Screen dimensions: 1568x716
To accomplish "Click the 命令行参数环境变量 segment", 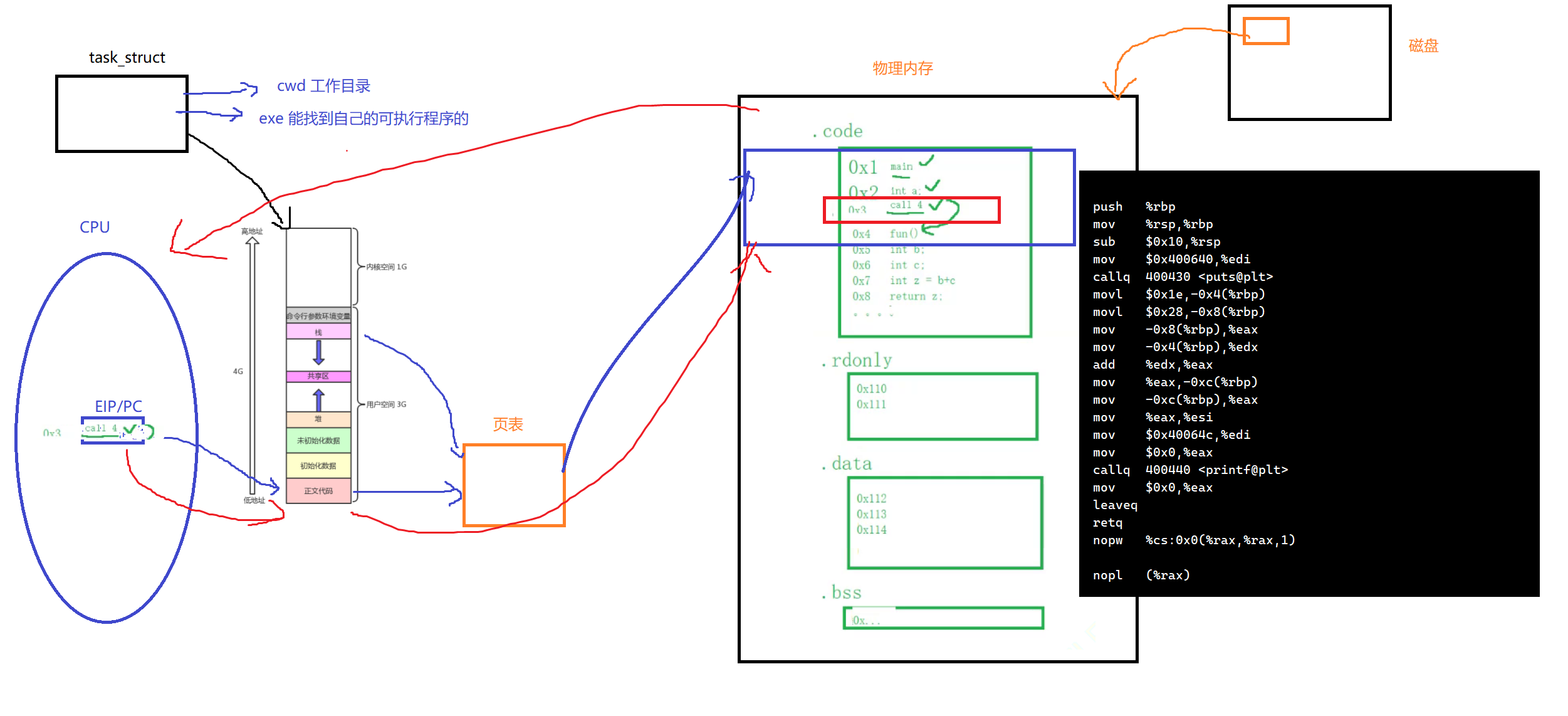I will point(318,315).
